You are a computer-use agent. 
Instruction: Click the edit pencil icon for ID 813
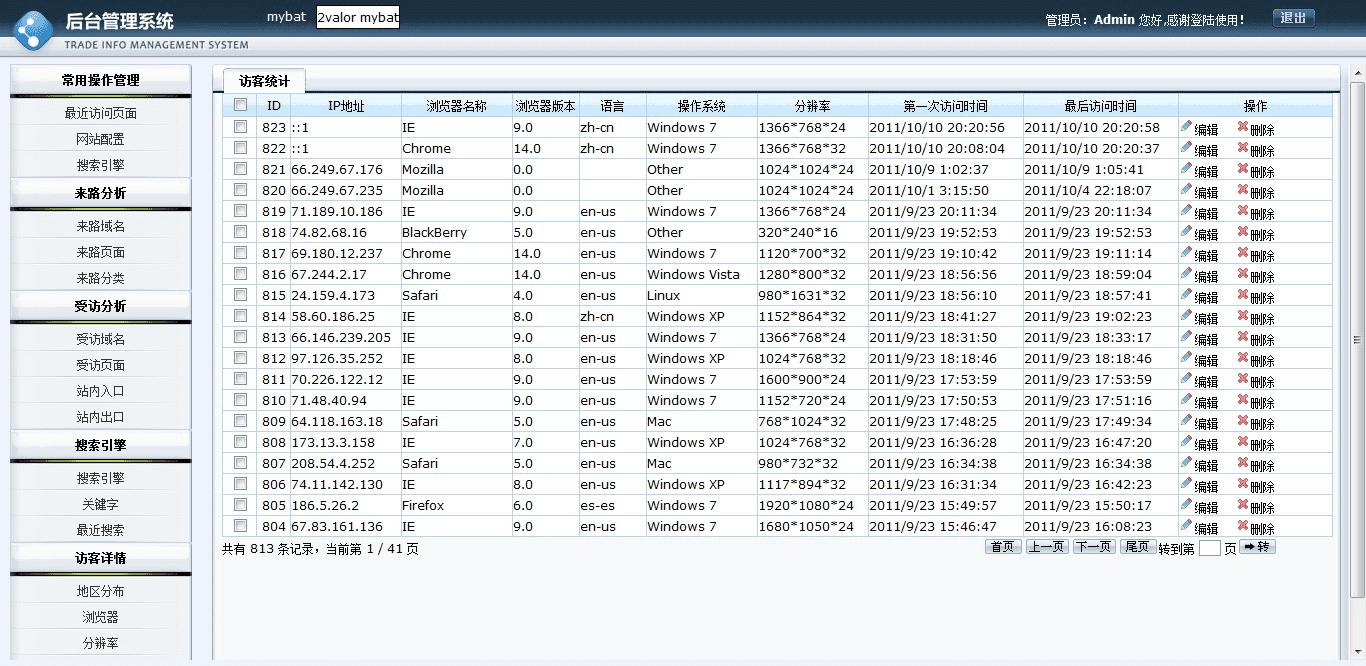point(1187,336)
